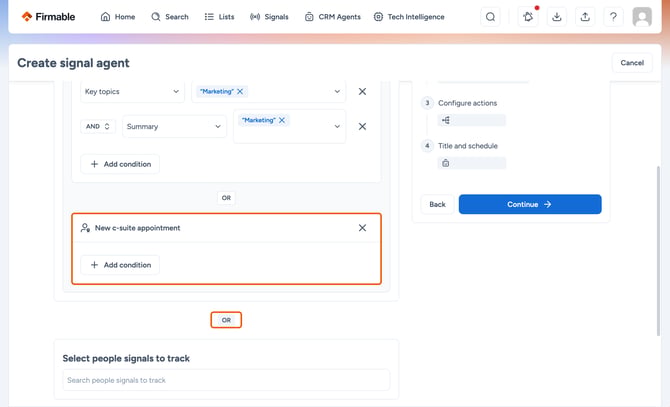Viewport: 670px width, 407px height.
Task: Click the page vertical scrollbar
Action: click(658, 251)
